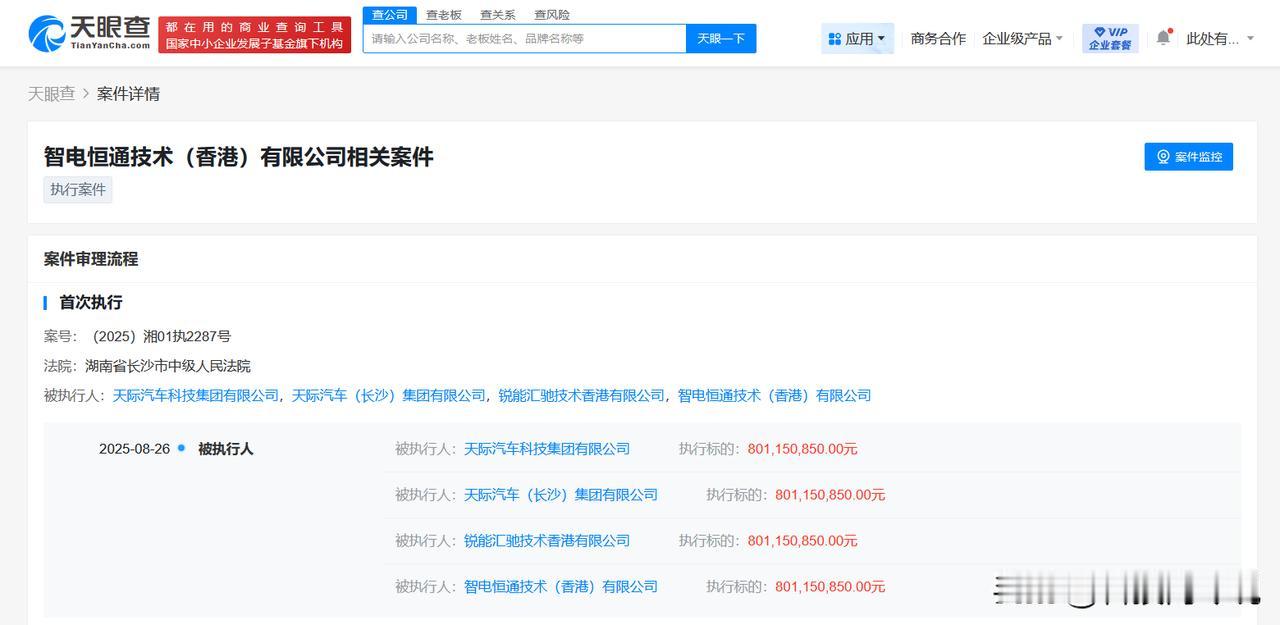
Task: Click the 案件详情 breadcrumb text
Action: (128, 94)
